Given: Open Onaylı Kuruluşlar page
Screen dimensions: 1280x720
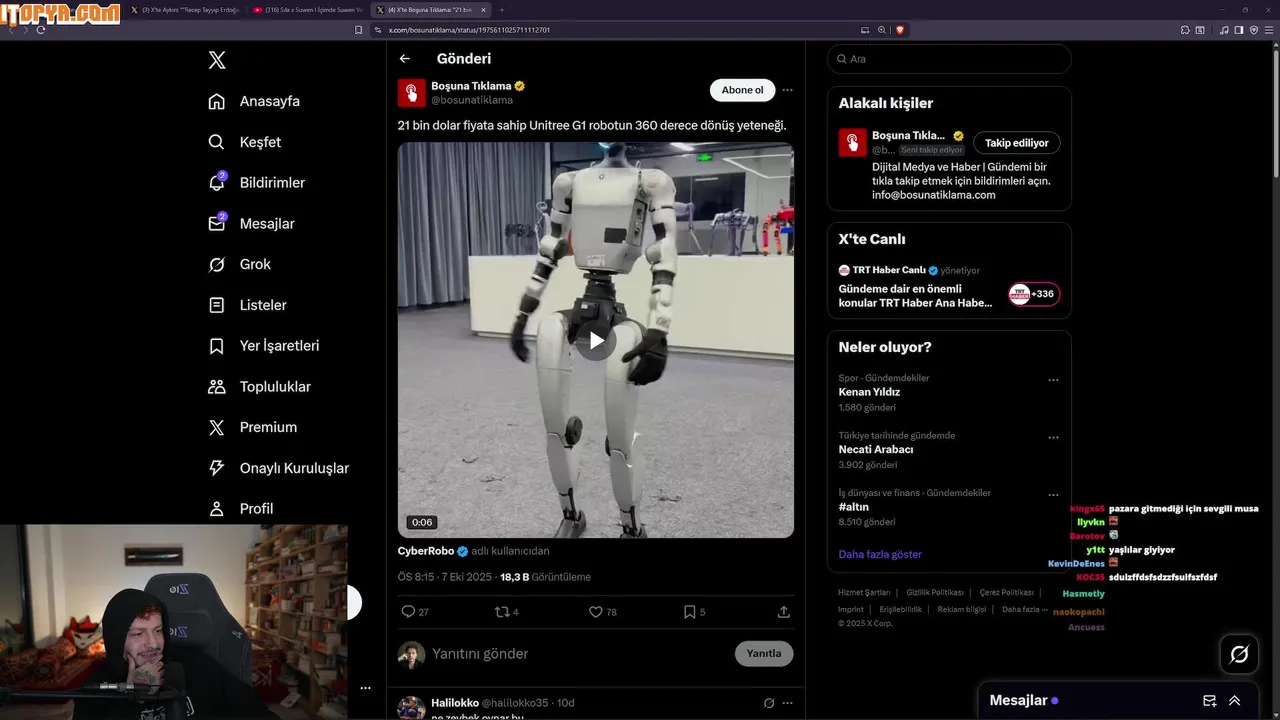Looking at the screenshot, I should (x=278, y=468).
